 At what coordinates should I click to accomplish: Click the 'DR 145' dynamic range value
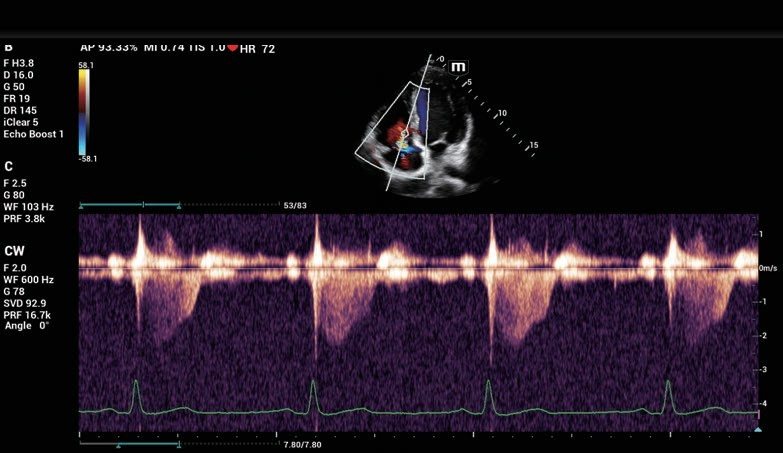20,110
